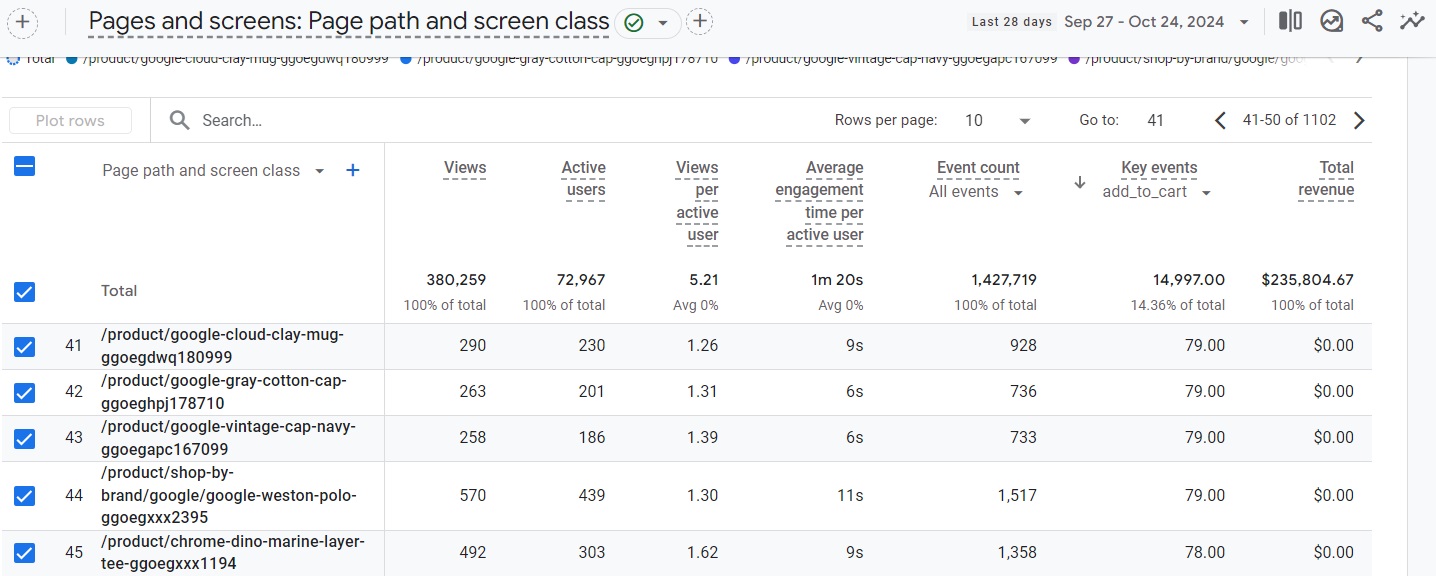This screenshot has height=576, width=1436.
Task: Click the add comparison plus icon left of title
Action: tap(22, 22)
